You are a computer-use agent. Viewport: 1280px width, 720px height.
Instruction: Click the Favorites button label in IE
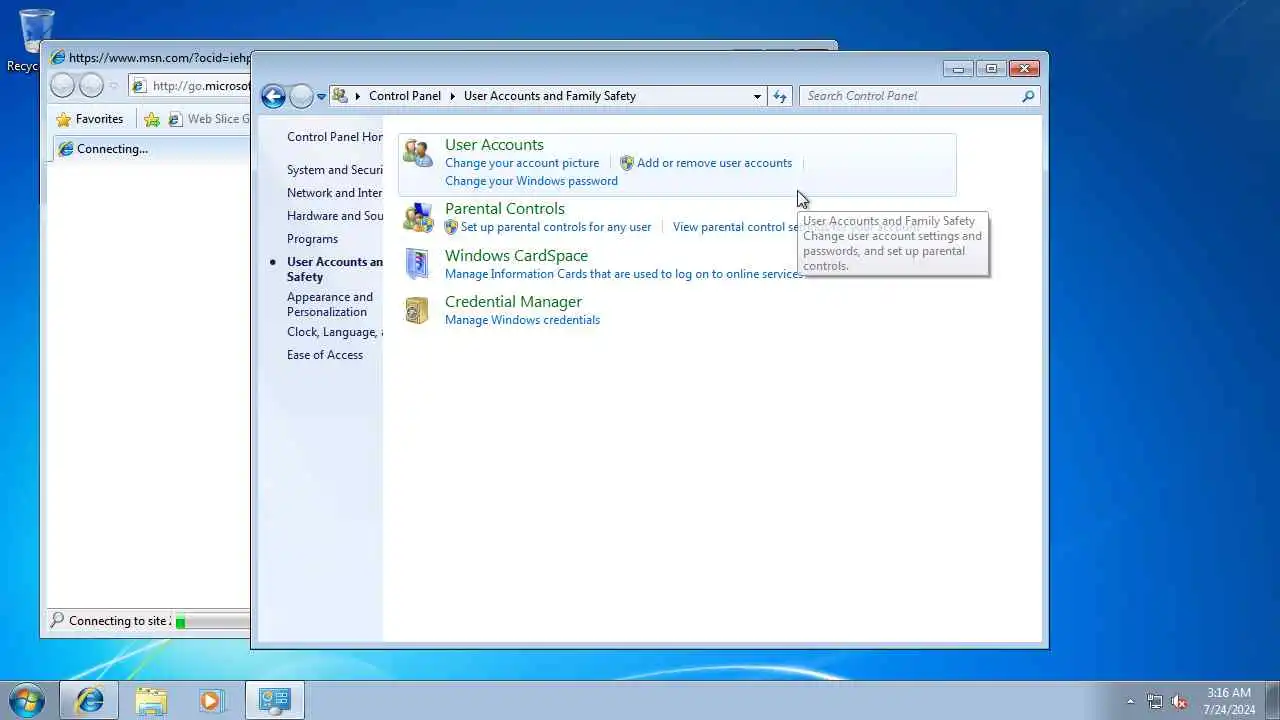click(99, 119)
